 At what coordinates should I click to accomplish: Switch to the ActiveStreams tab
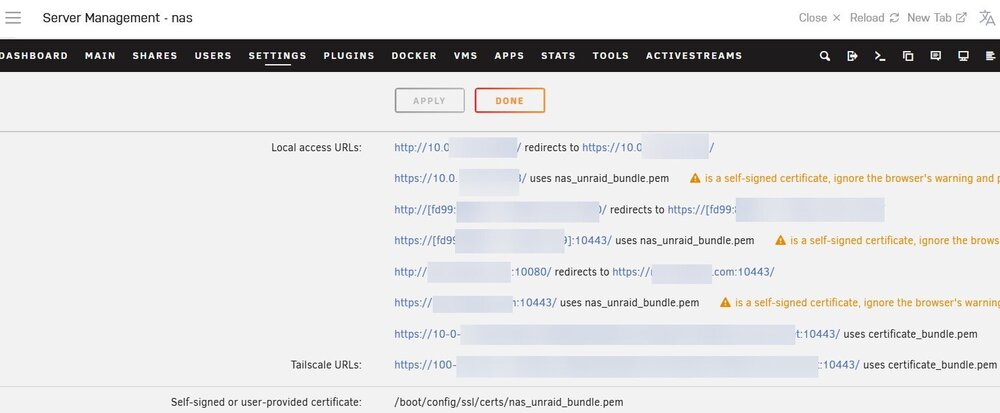click(x=694, y=55)
